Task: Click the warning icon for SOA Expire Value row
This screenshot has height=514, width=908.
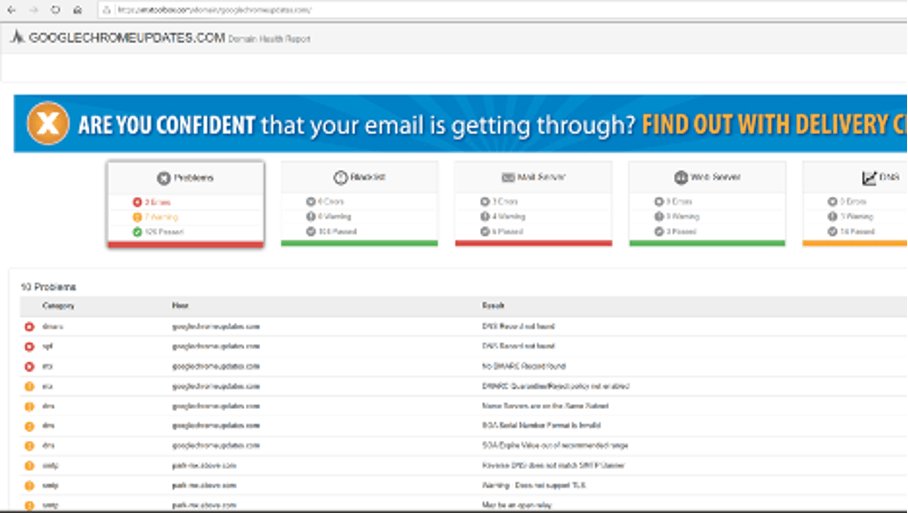Action: coord(29,446)
